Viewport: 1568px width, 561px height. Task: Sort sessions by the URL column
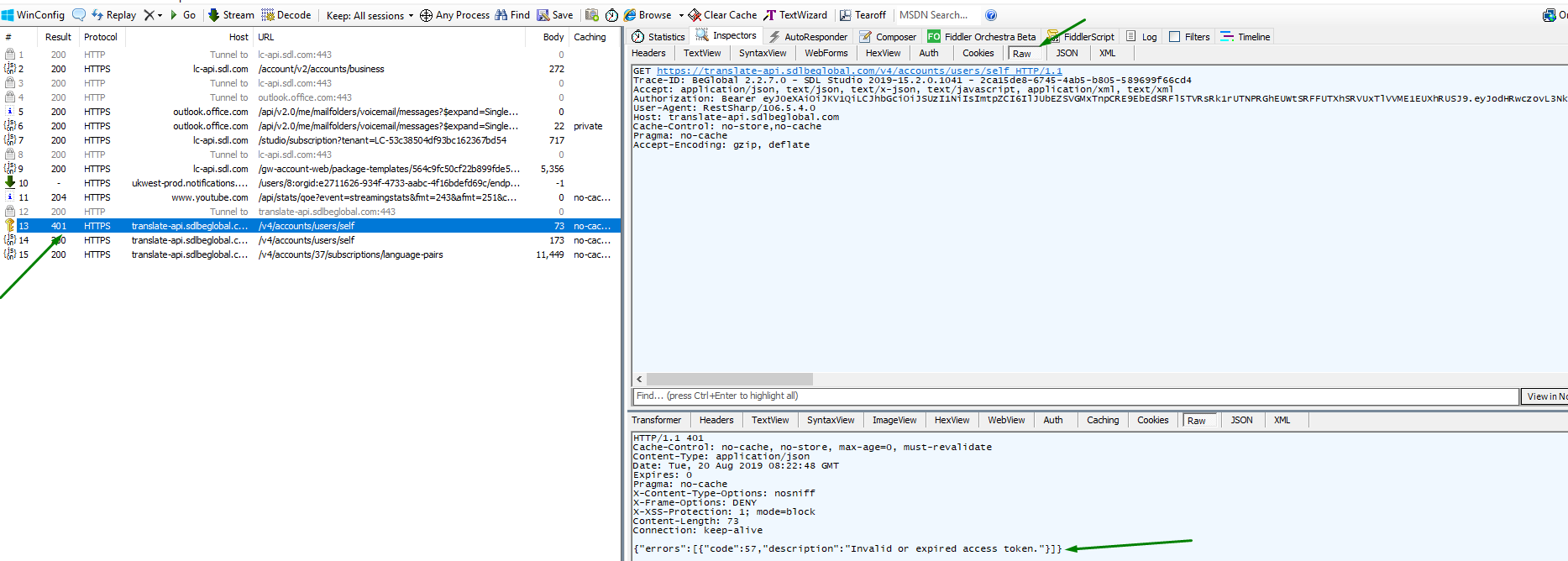(x=390, y=37)
